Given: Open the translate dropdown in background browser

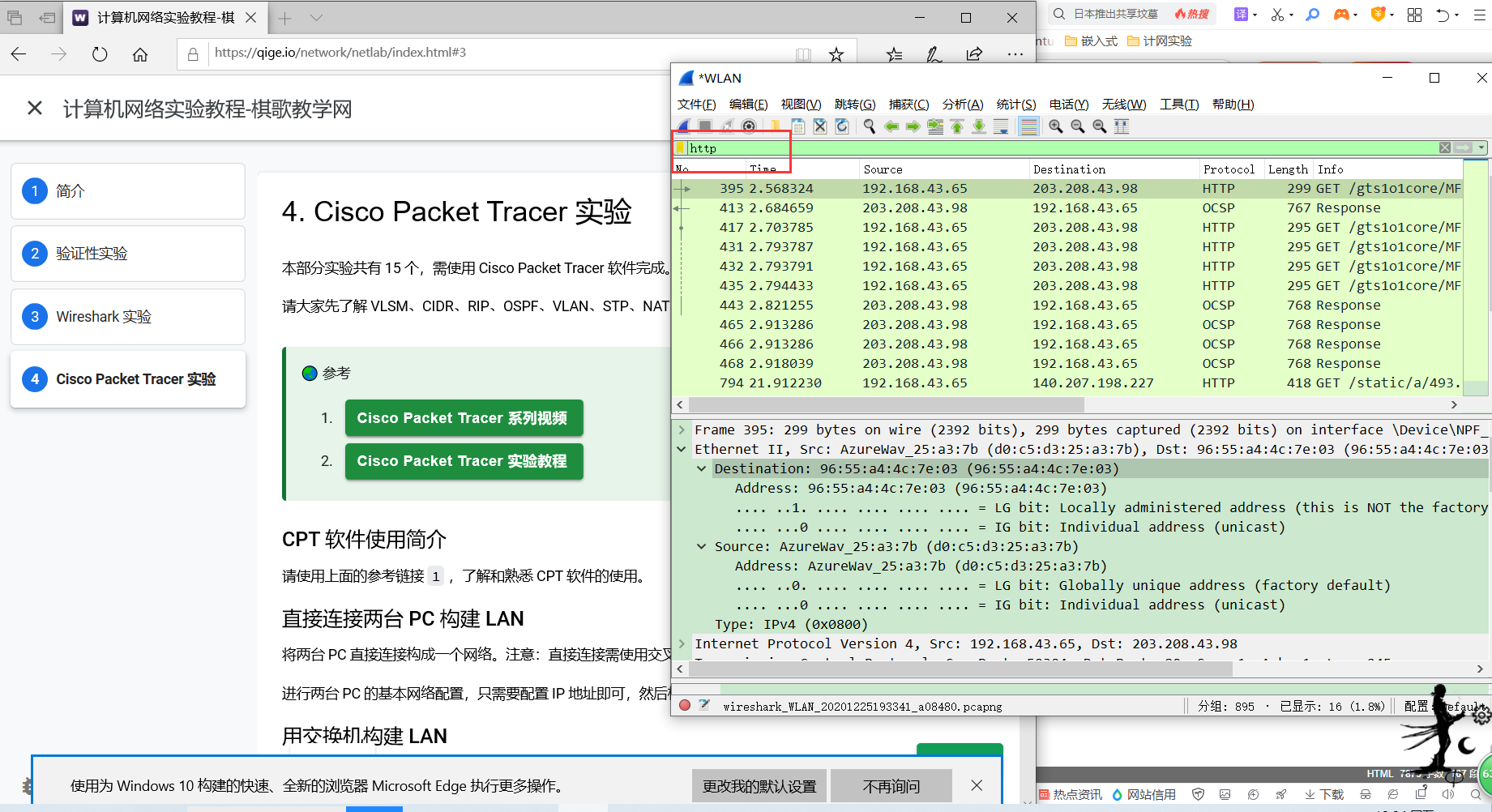Looking at the screenshot, I should coord(1255,15).
